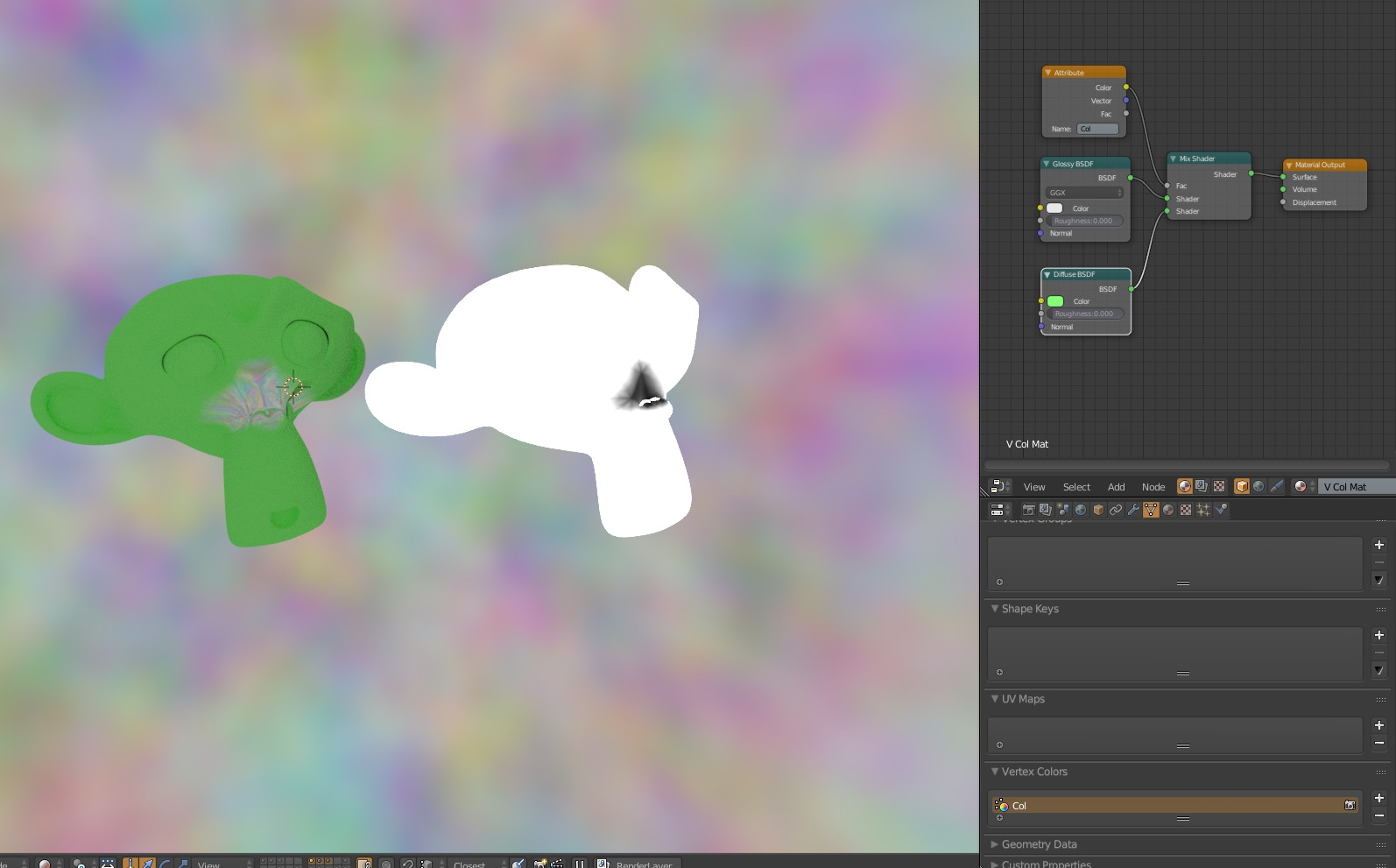Select World shader nodes globe icon
Viewport: 1396px width, 868px height.
click(1259, 486)
